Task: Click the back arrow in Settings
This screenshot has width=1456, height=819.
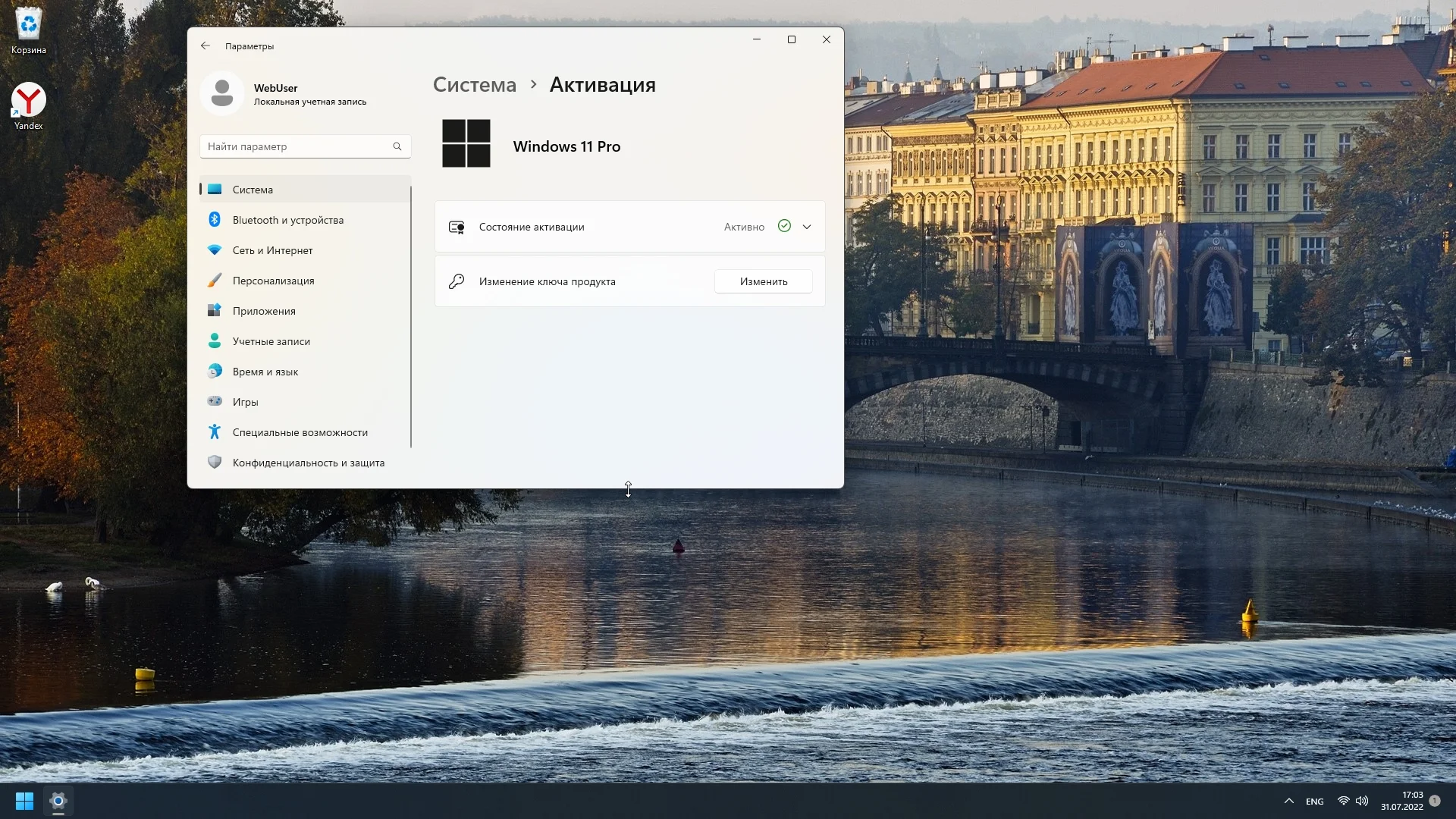Action: point(206,45)
